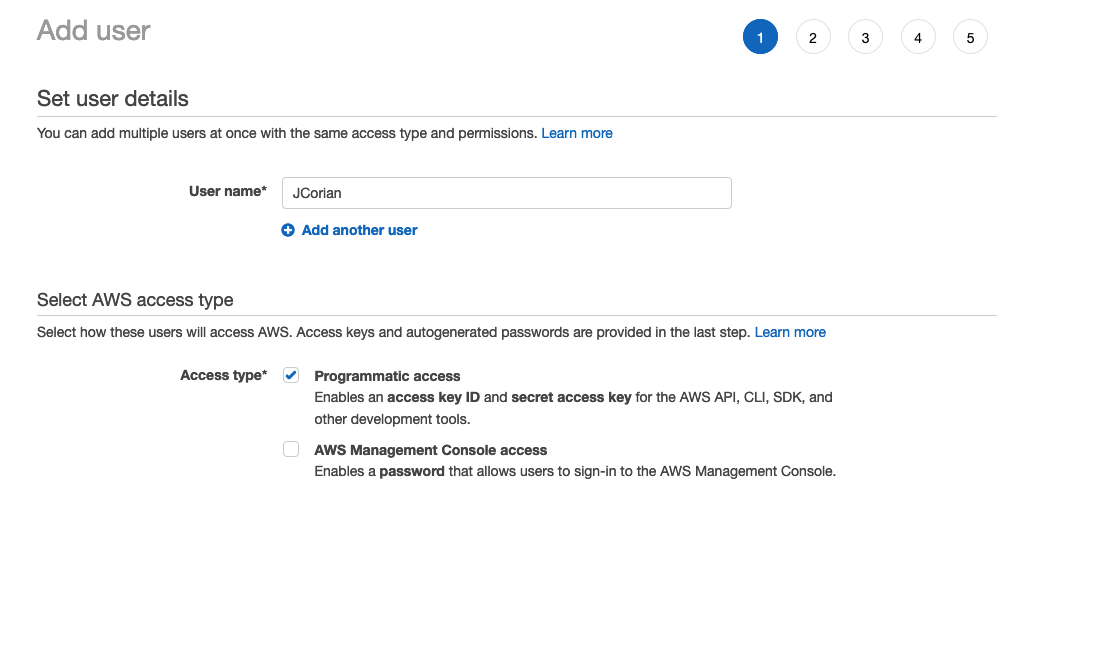1120x652 pixels.
Task: Click the Add user page title
Action: click(x=92, y=31)
